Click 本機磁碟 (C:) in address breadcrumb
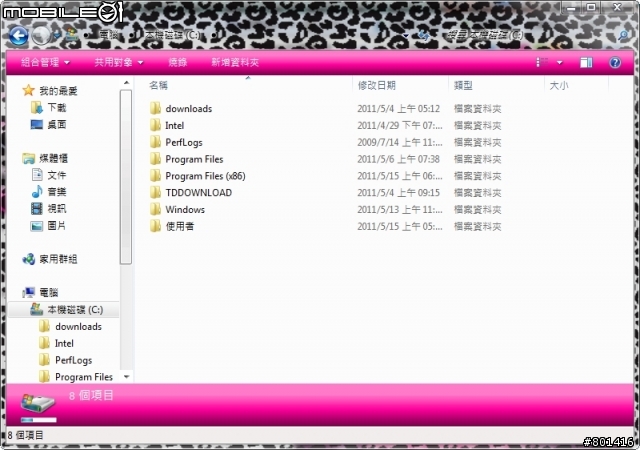This screenshot has width=640, height=450. click(173, 36)
